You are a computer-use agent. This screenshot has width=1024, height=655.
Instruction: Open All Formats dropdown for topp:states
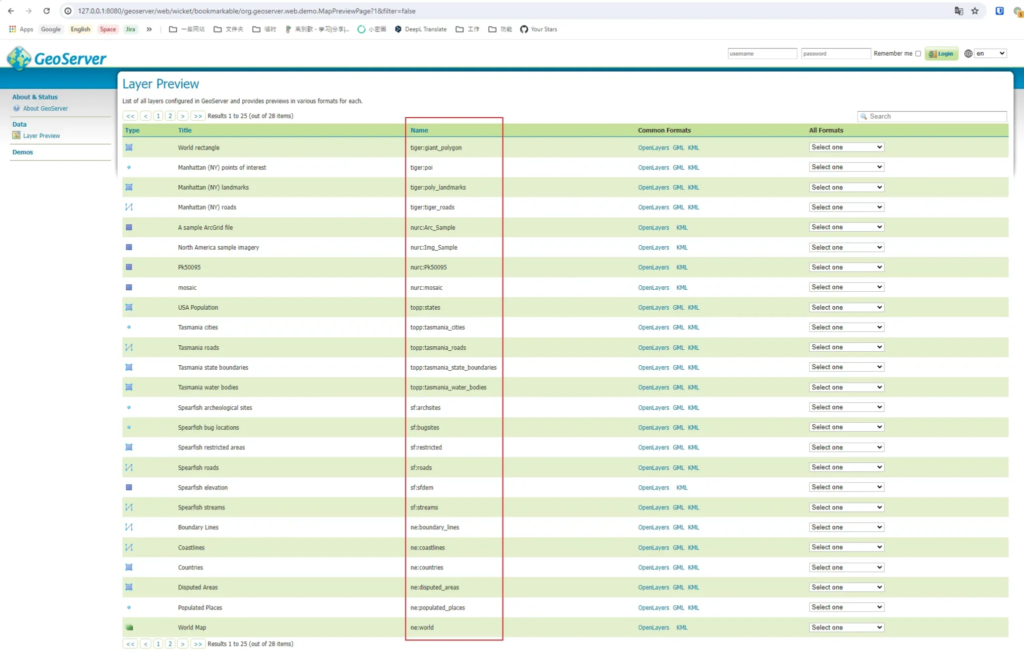[846, 308]
